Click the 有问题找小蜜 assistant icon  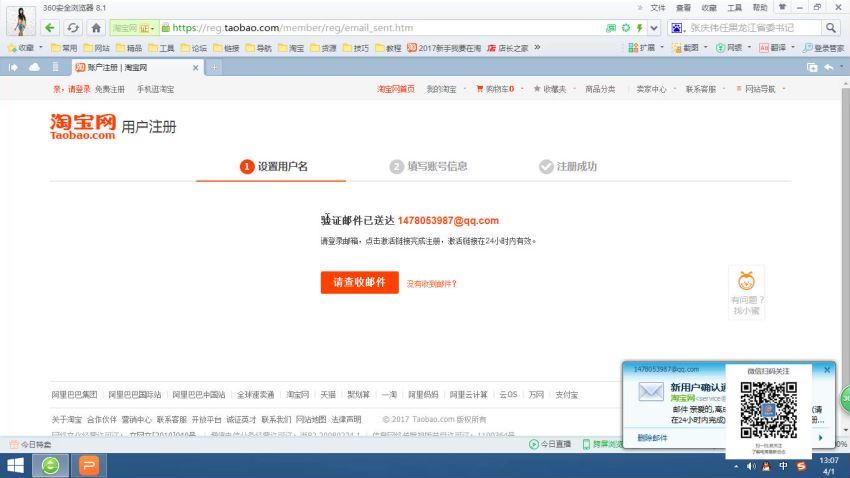[x=746, y=292]
